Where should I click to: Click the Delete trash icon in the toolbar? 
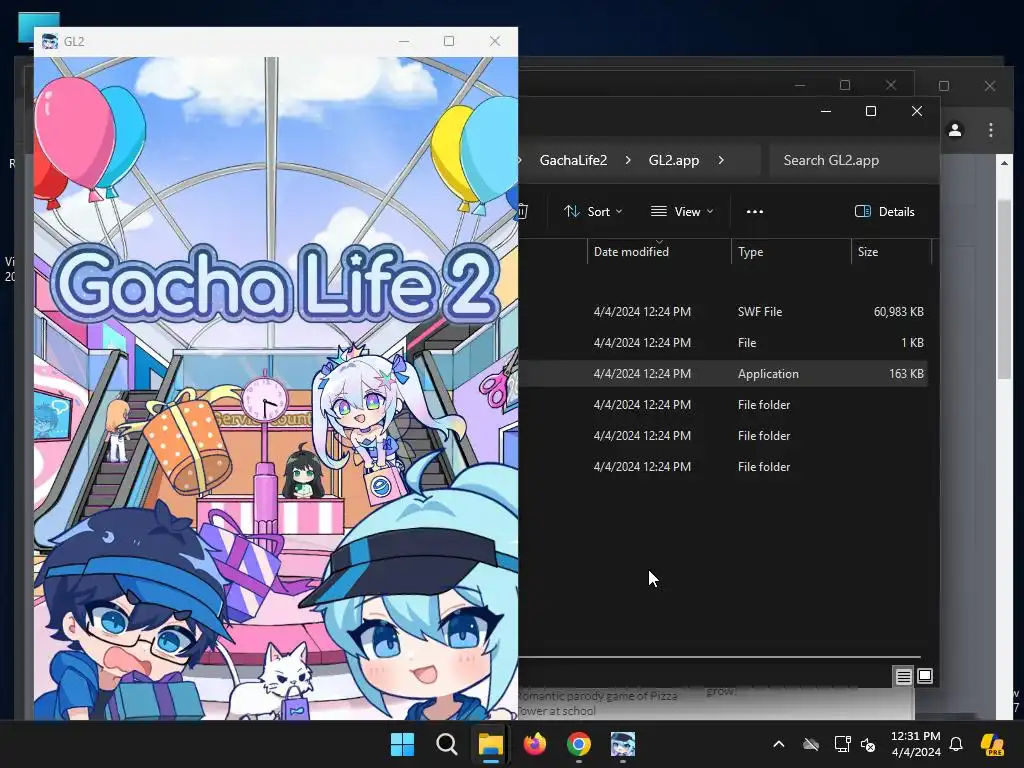[x=523, y=212]
